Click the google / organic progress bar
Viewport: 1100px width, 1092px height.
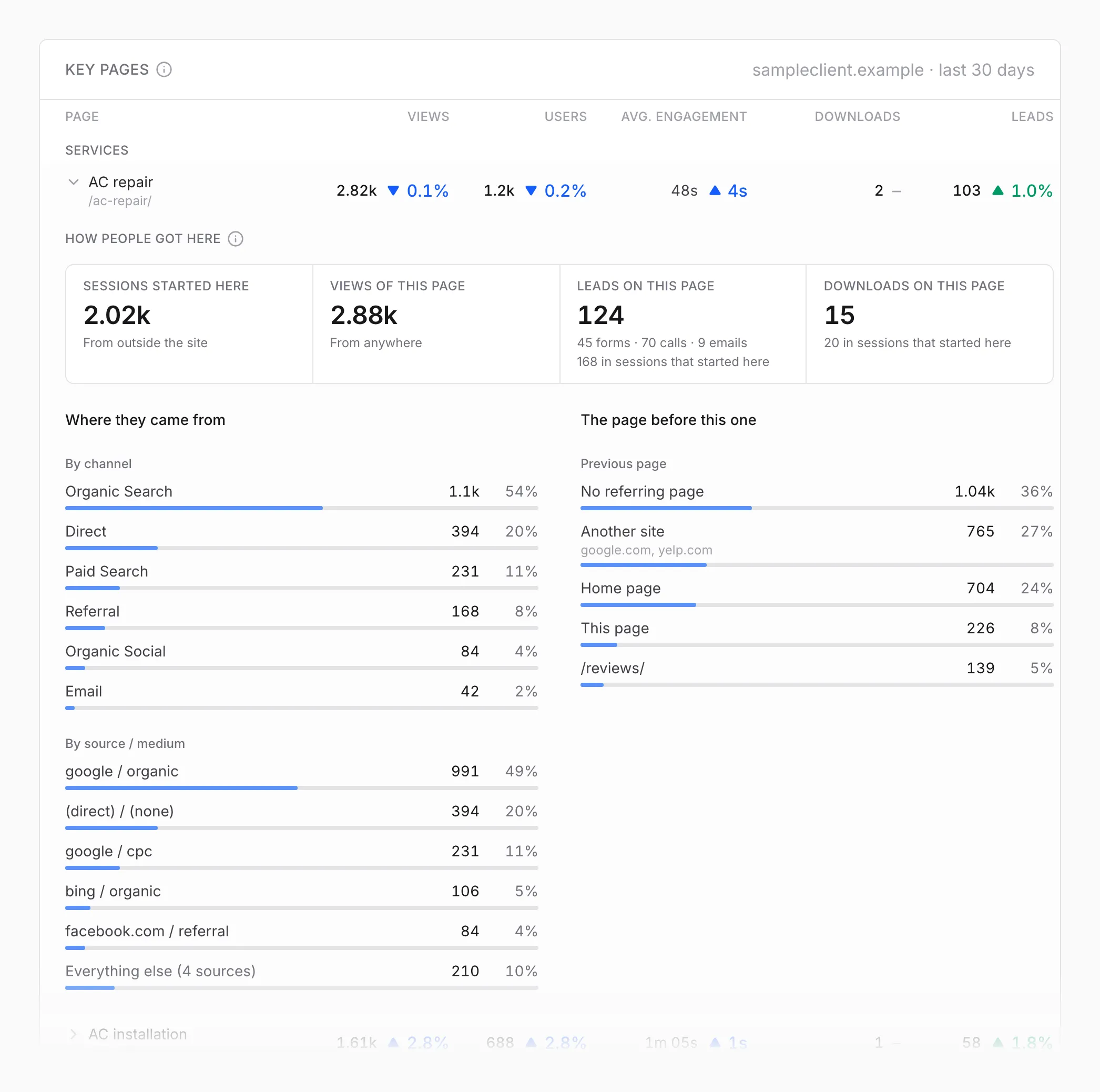tap(302, 788)
